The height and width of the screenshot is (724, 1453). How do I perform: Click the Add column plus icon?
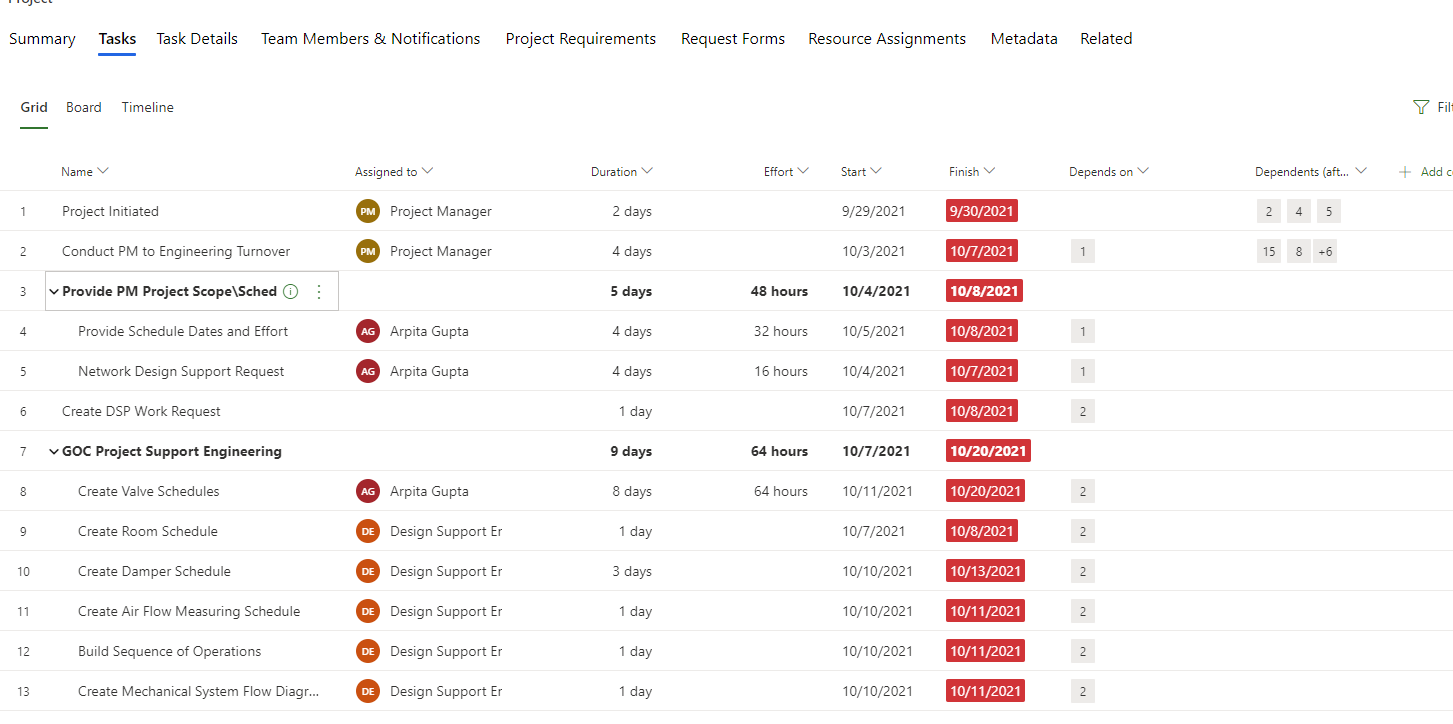pyautogui.click(x=1404, y=171)
